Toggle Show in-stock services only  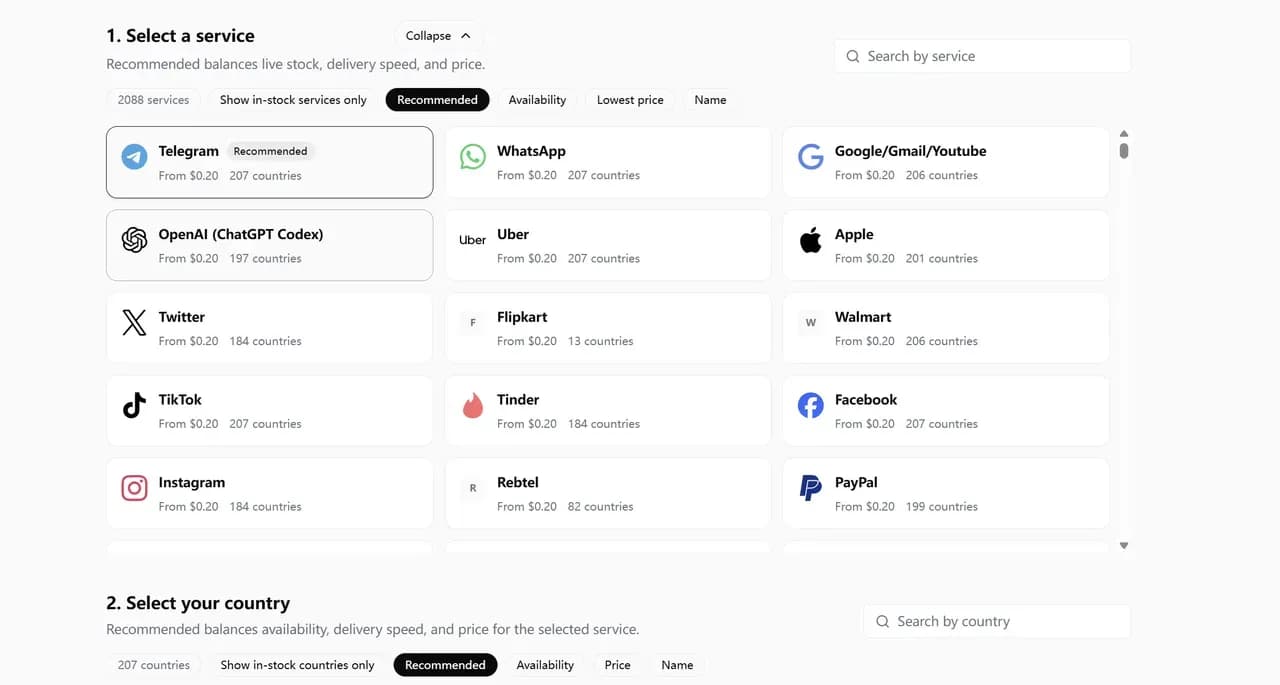click(293, 100)
